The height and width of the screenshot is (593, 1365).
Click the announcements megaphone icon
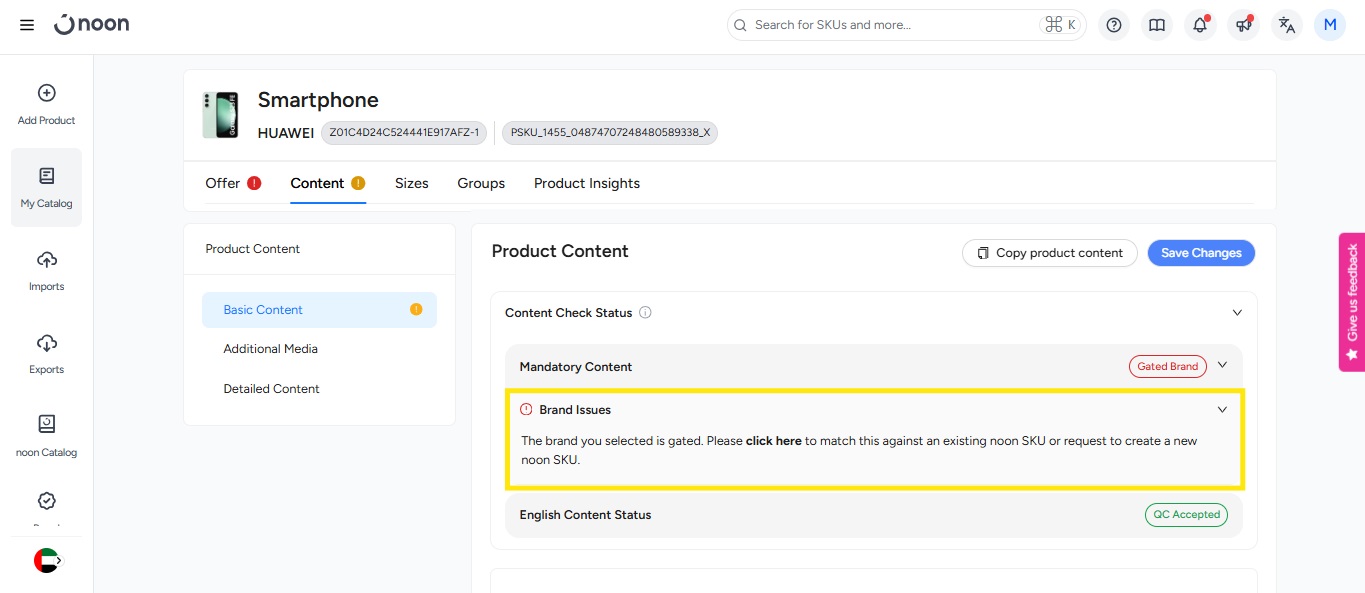[x=1243, y=25]
